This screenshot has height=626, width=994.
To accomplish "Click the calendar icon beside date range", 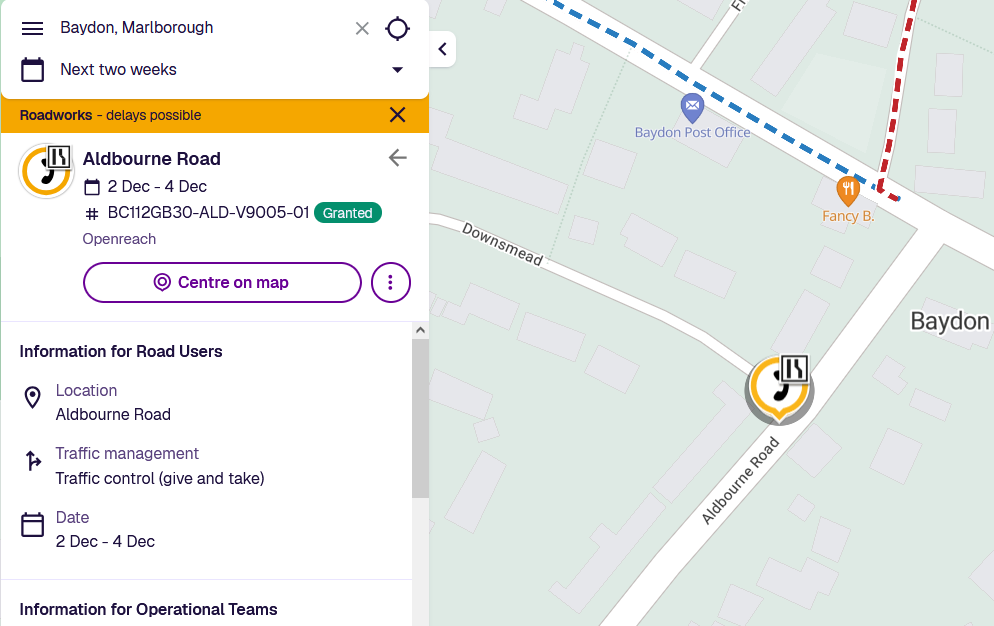I will point(33,70).
